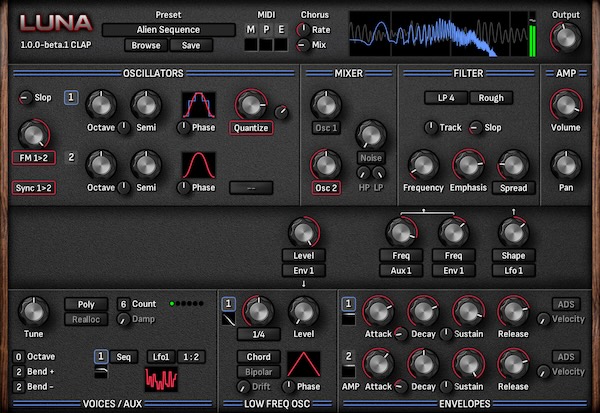The image size is (600, 413).
Task: Click the Octave value 0 field
Action: click(x=18, y=357)
